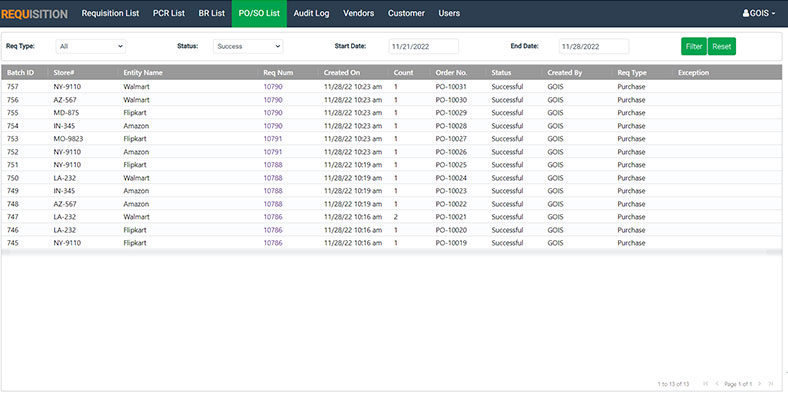The height and width of the screenshot is (395, 788).
Task: Open the Customer tab
Action: 406,14
